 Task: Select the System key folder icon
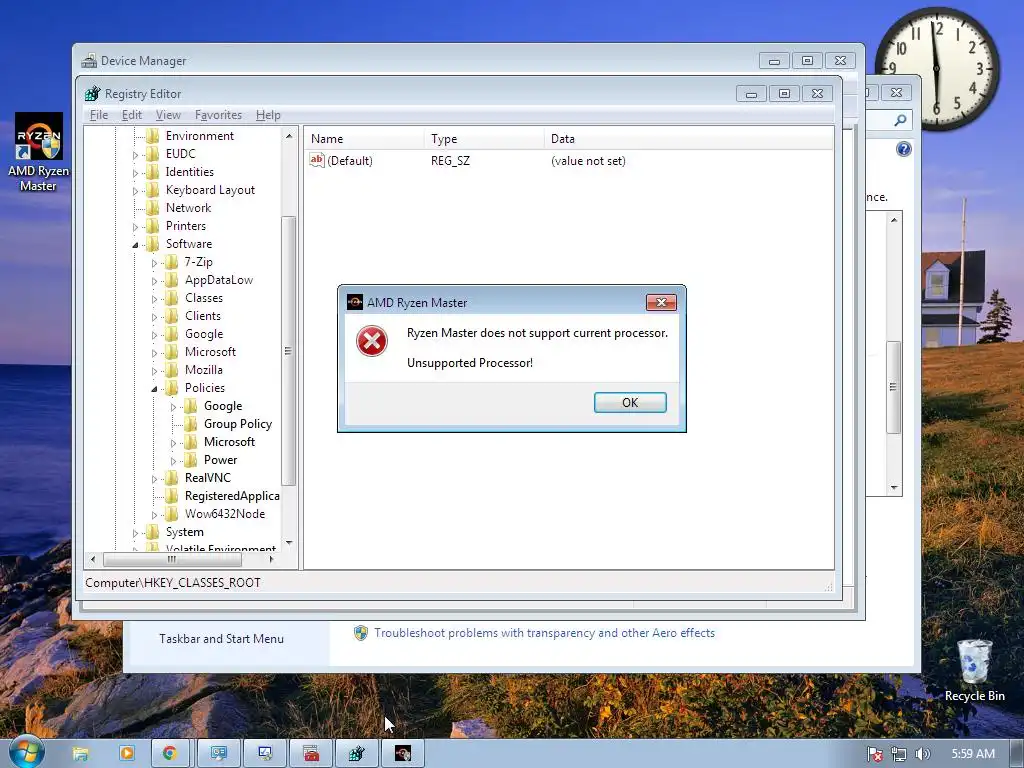[153, 532]
